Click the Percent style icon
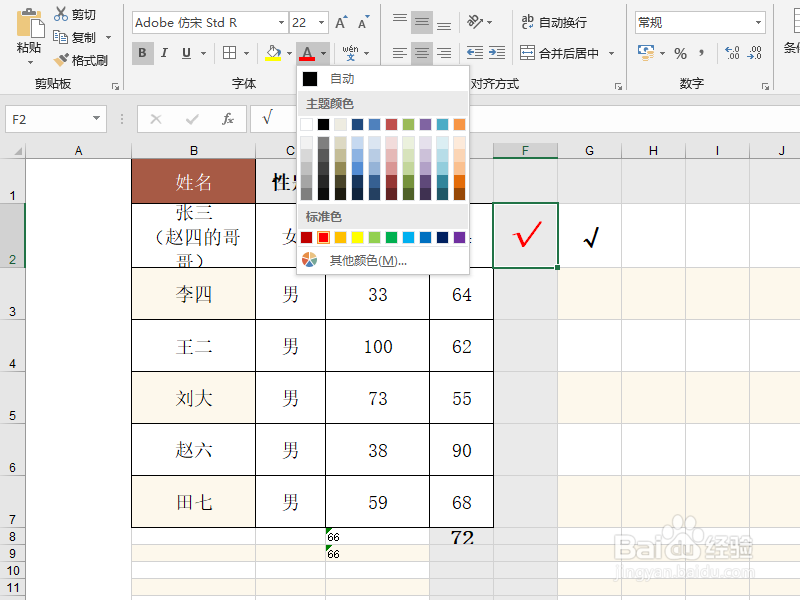The width and height of the screenshot is (800, 600). pyautogui.click(x=681, y=53)
